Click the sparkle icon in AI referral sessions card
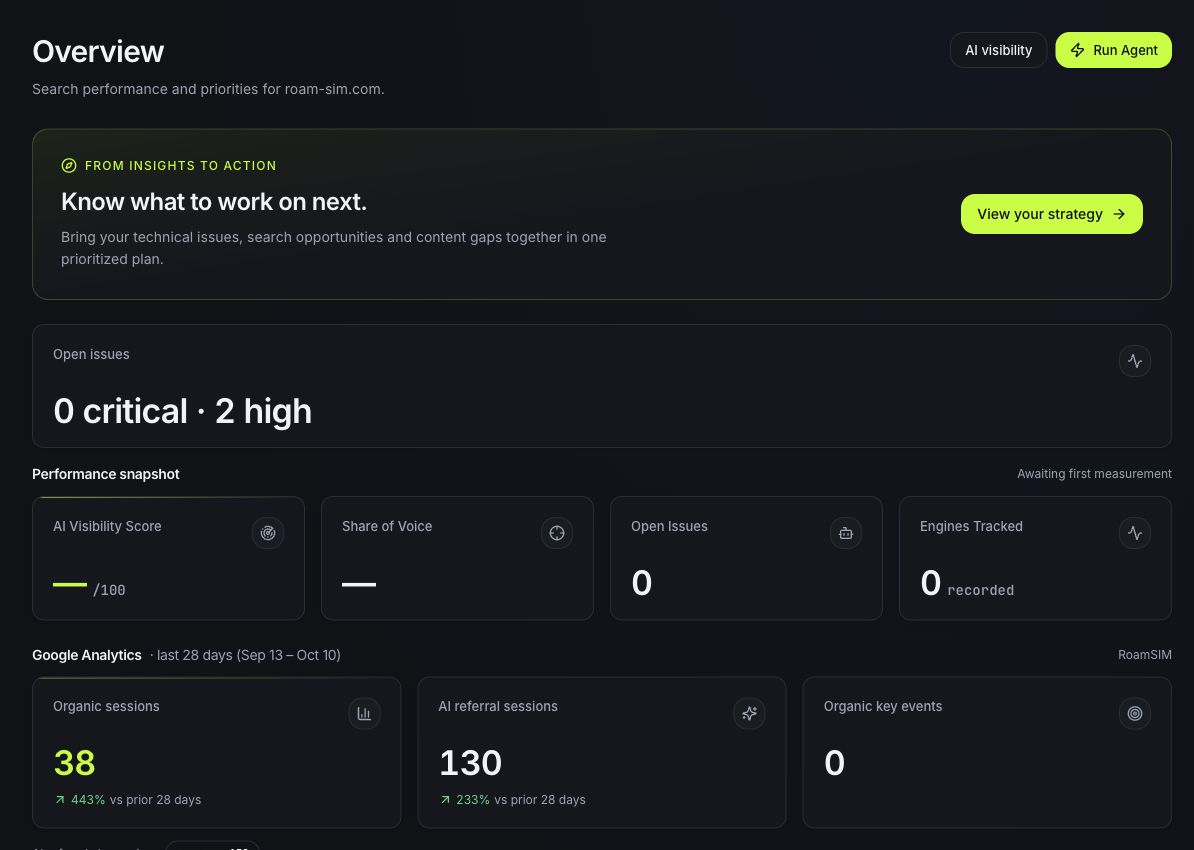The image size is (1194, 850). coord(749,714)
